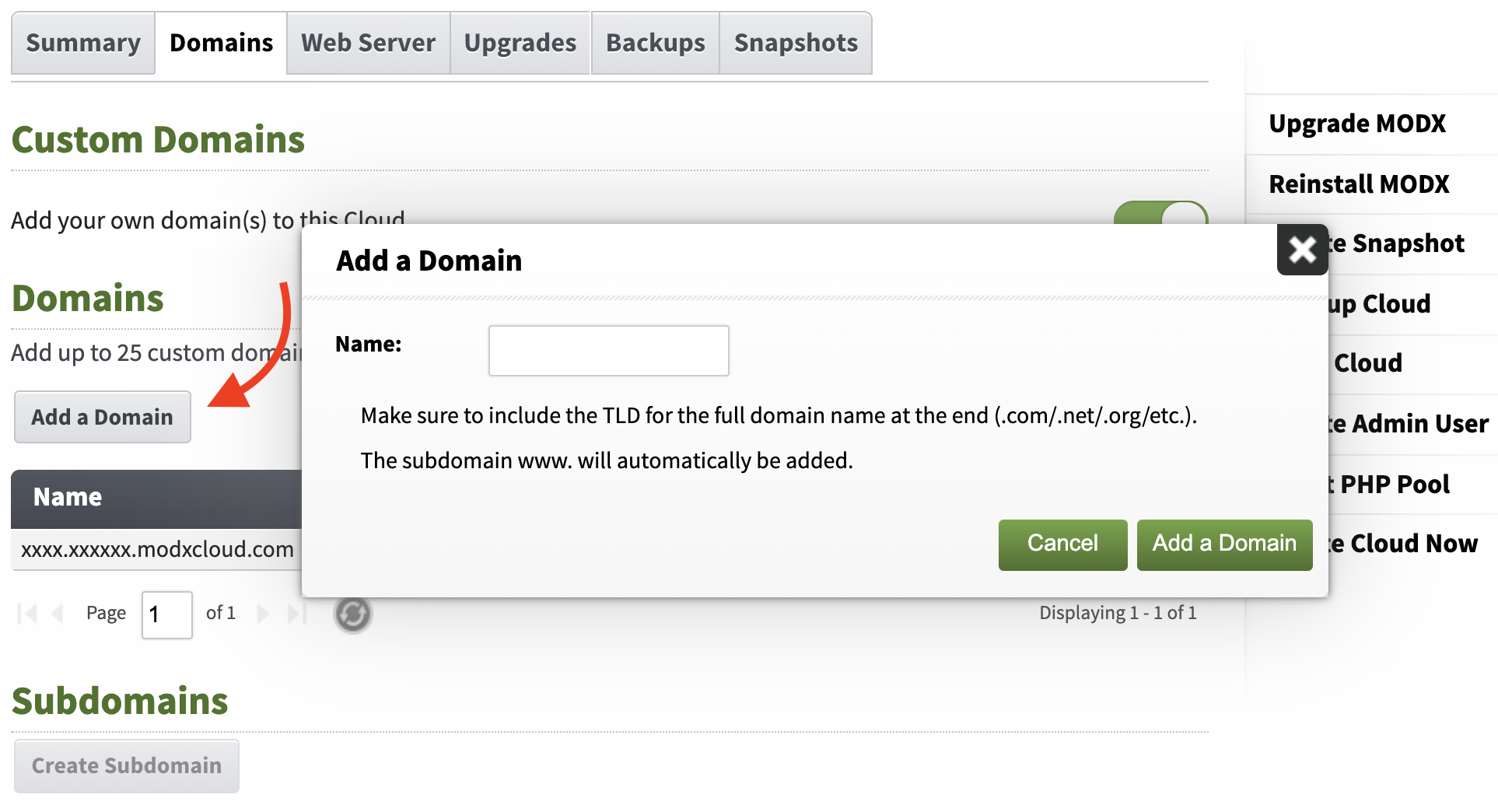1498x812 pixels.
Task: Go to the next page of domains
Action: point(264,614)
